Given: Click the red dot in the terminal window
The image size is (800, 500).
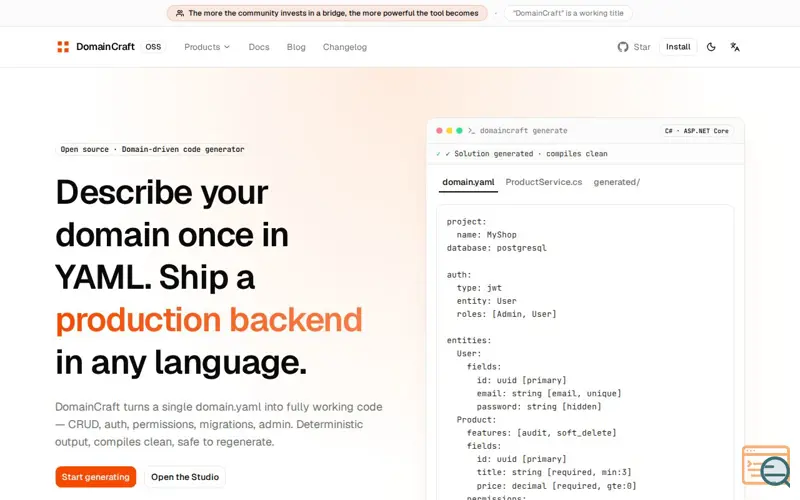Looking at the screenshot, I should pyautogui.click(x=439, y=131).
